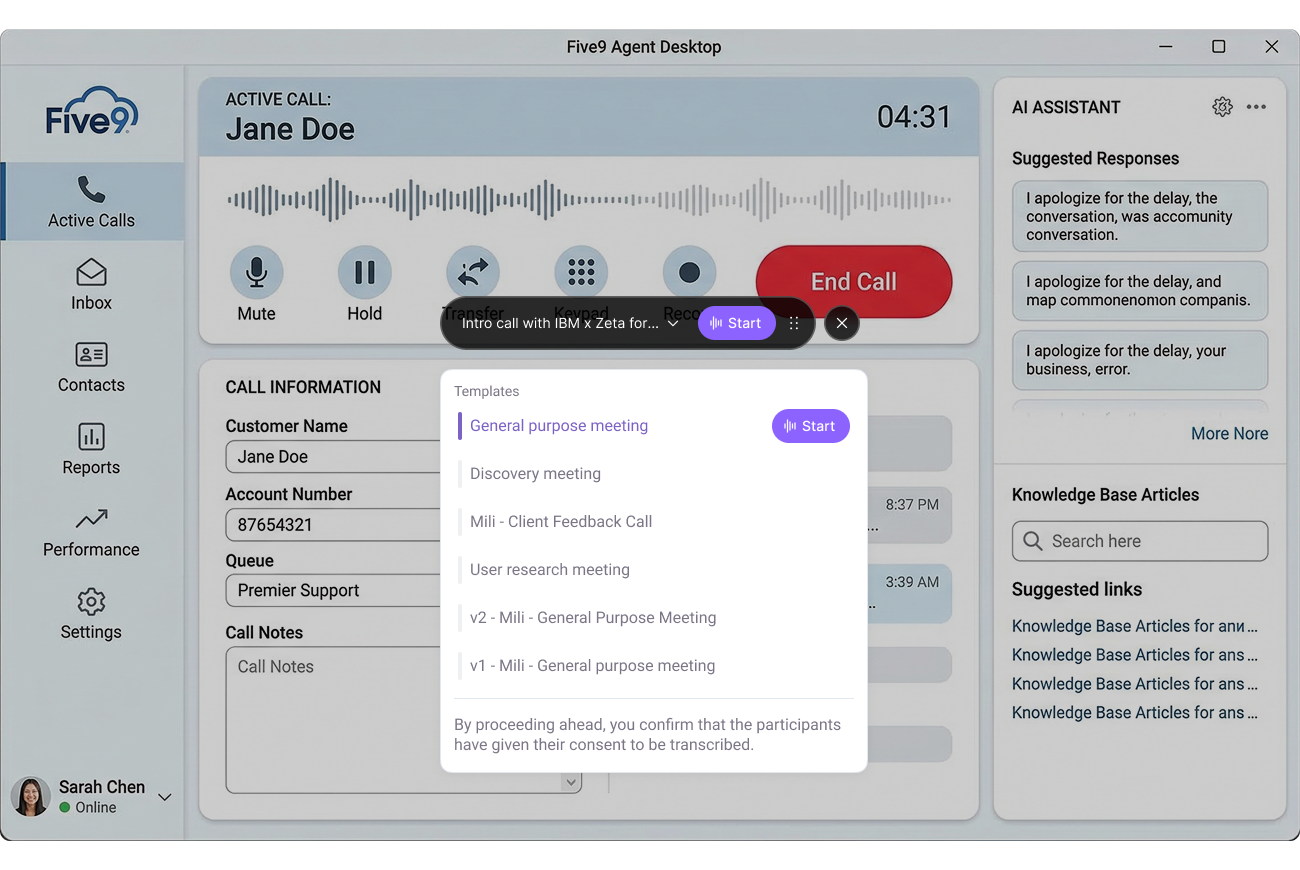Image resolution: width=1300 pixels, height=870 pixels.
Task: Open the Inbox section
Action: pyautogui.click(x=91, y=285)
